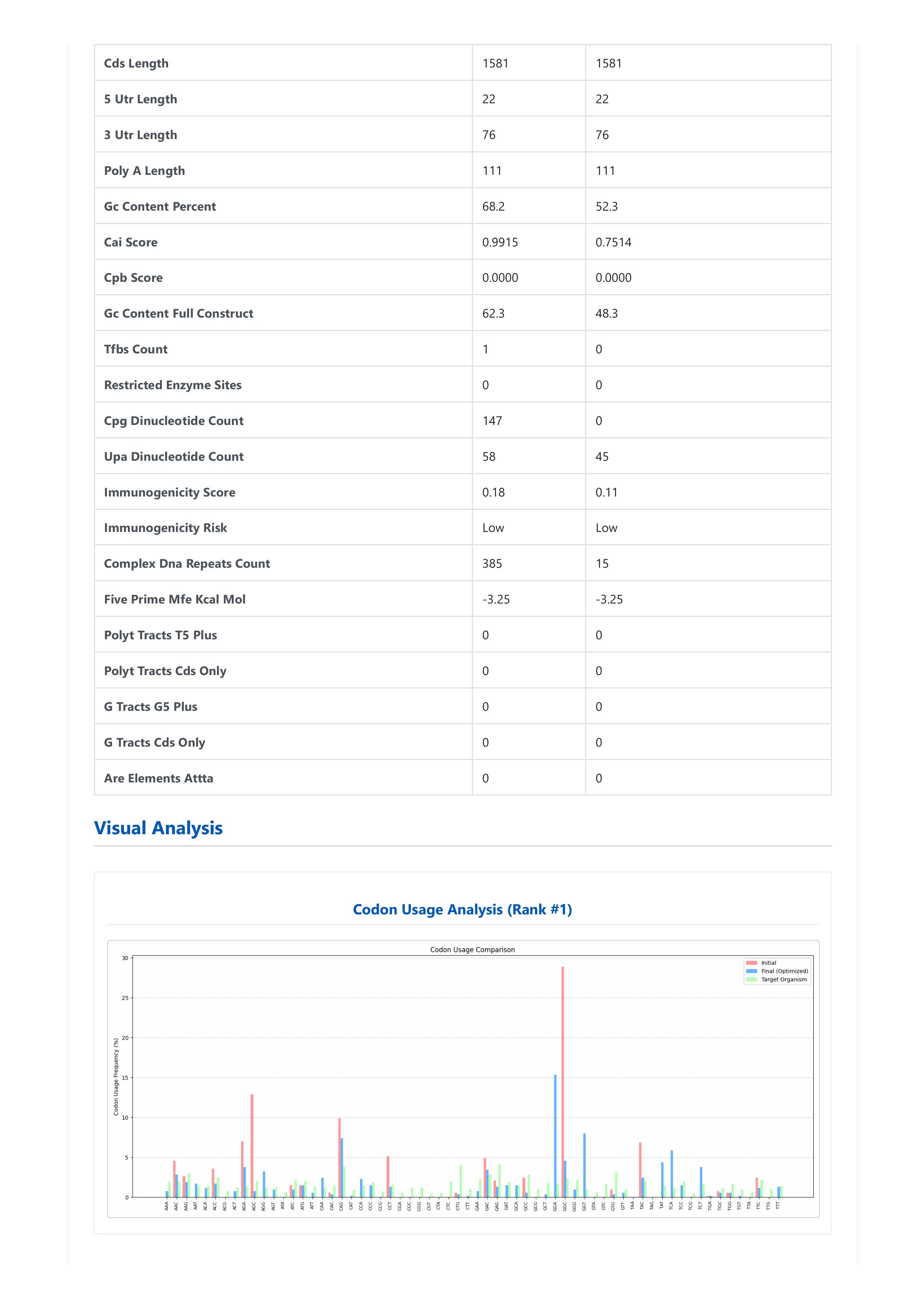The height and width of the screenshot is (1308, 924).
Task: Click the Complex Dna Repeats Count value 385
Action: [492, 563]
